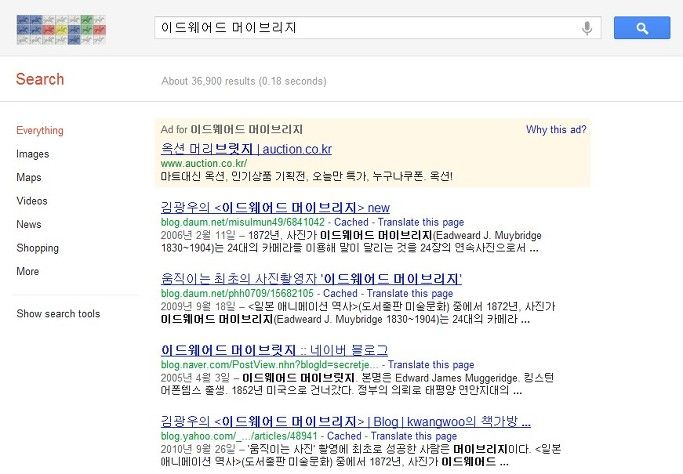Open the auction.co.kr ad title
The height and width of the screenshot is (474, 683).
pos(246,149)
